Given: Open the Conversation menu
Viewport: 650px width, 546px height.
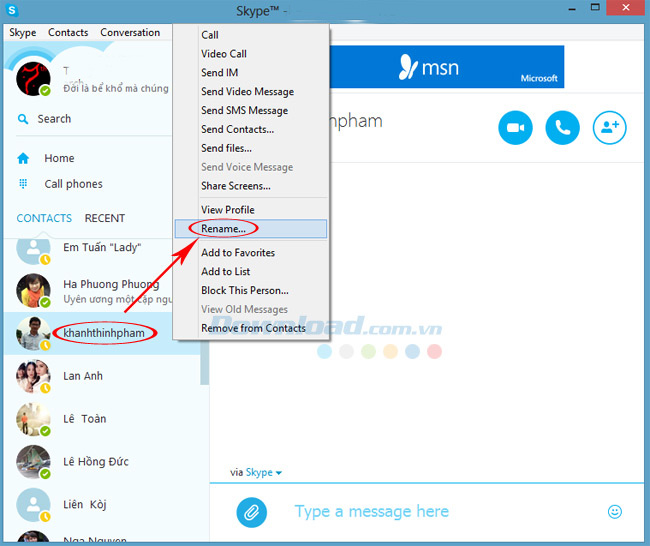Looking at the screenshot, I should pos(130,32).
